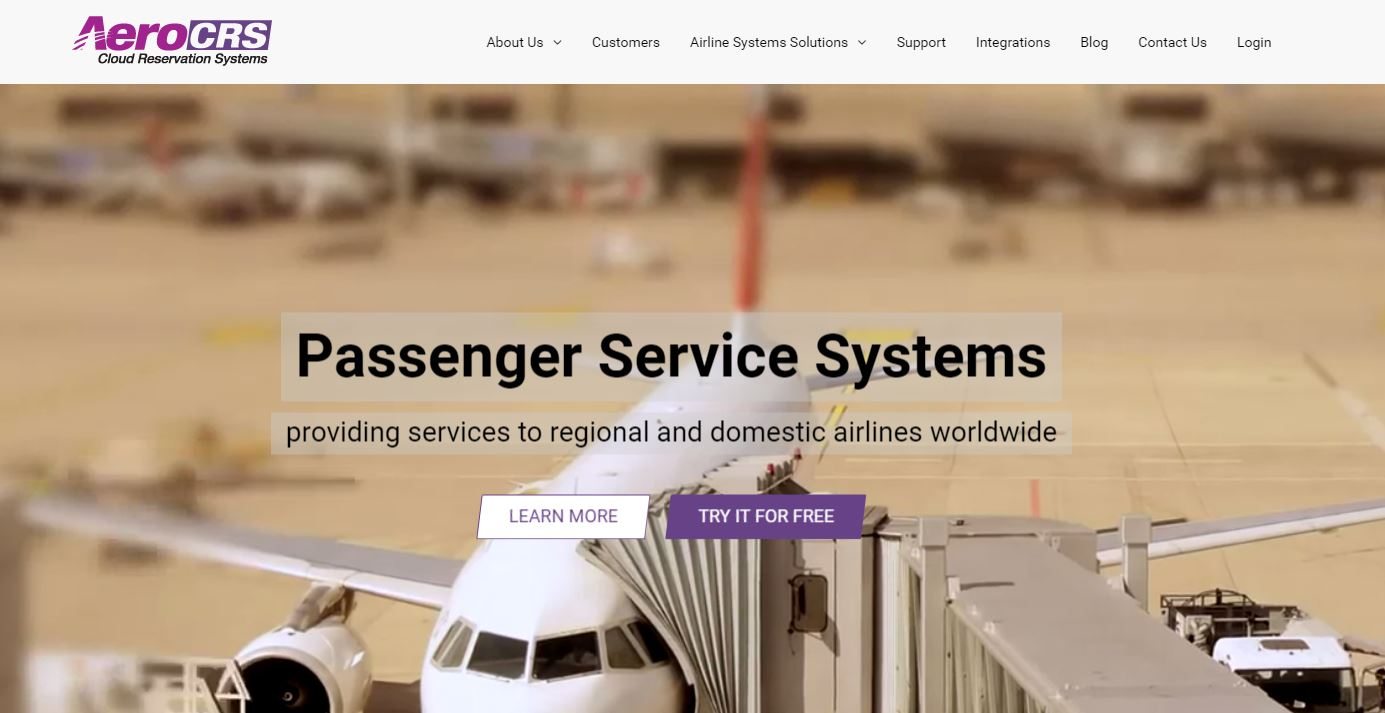Image resolution: width=1385 pixels, height=713 pixels.
Task: Expand the Airline Systems Solutions chevron
Action: [862, 43]
